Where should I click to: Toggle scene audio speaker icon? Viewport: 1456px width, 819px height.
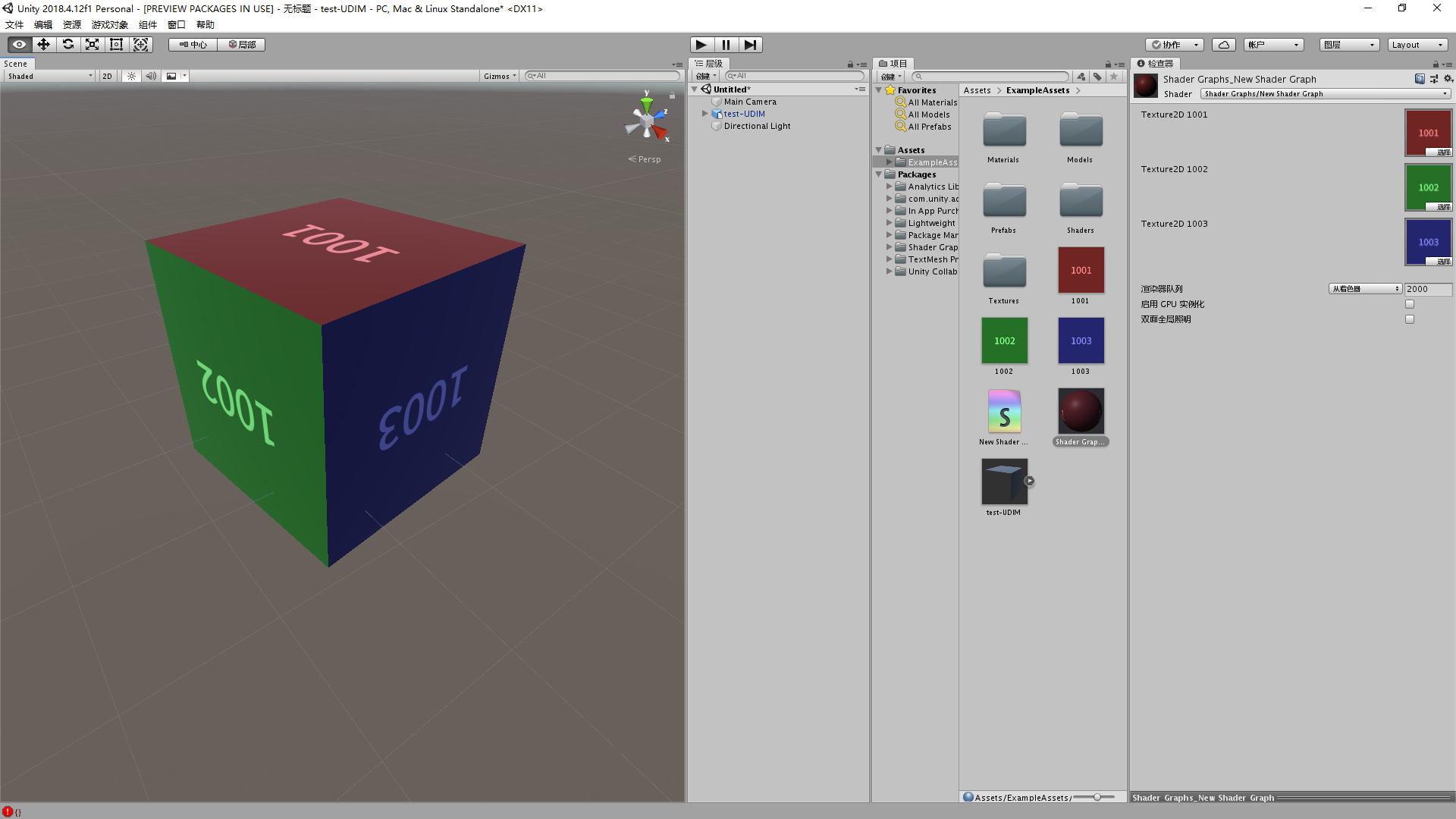click(151, 76)
